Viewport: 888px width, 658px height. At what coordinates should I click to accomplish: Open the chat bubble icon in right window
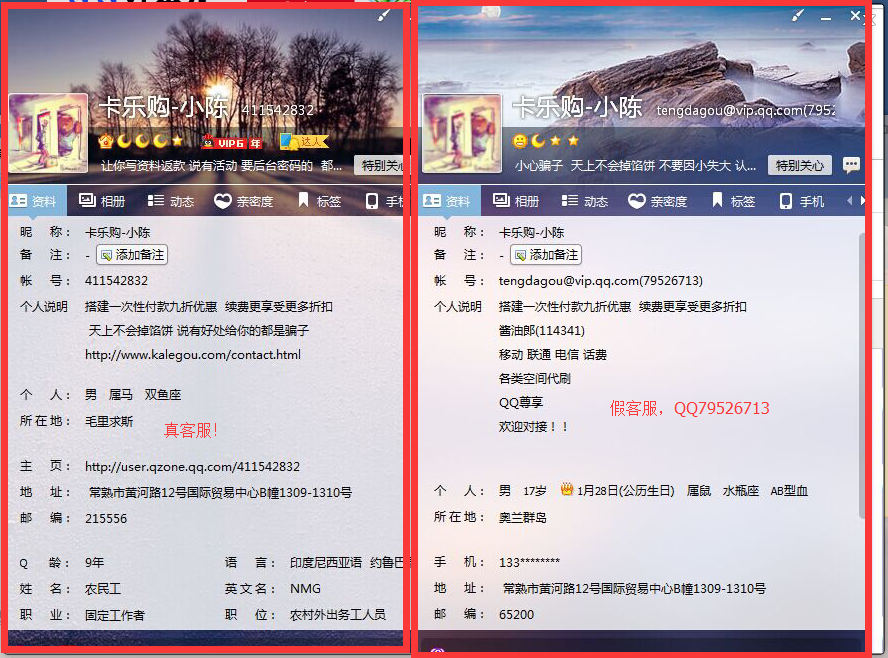pos(850,165)
